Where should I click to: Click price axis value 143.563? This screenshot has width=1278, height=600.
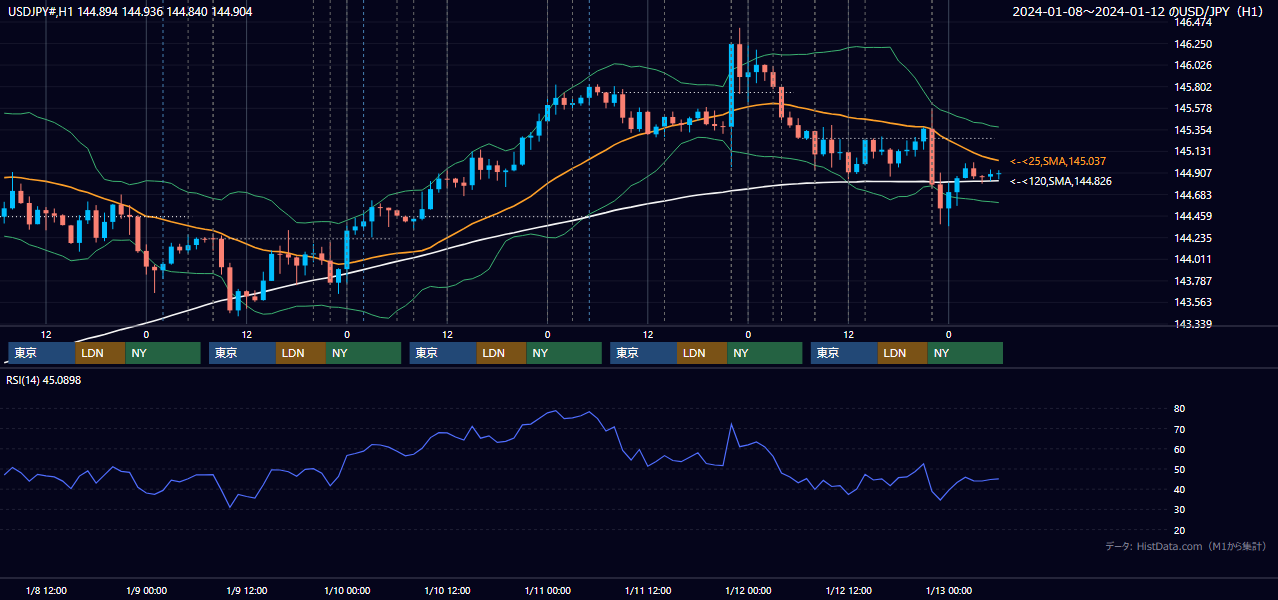tap(1194, 302)
